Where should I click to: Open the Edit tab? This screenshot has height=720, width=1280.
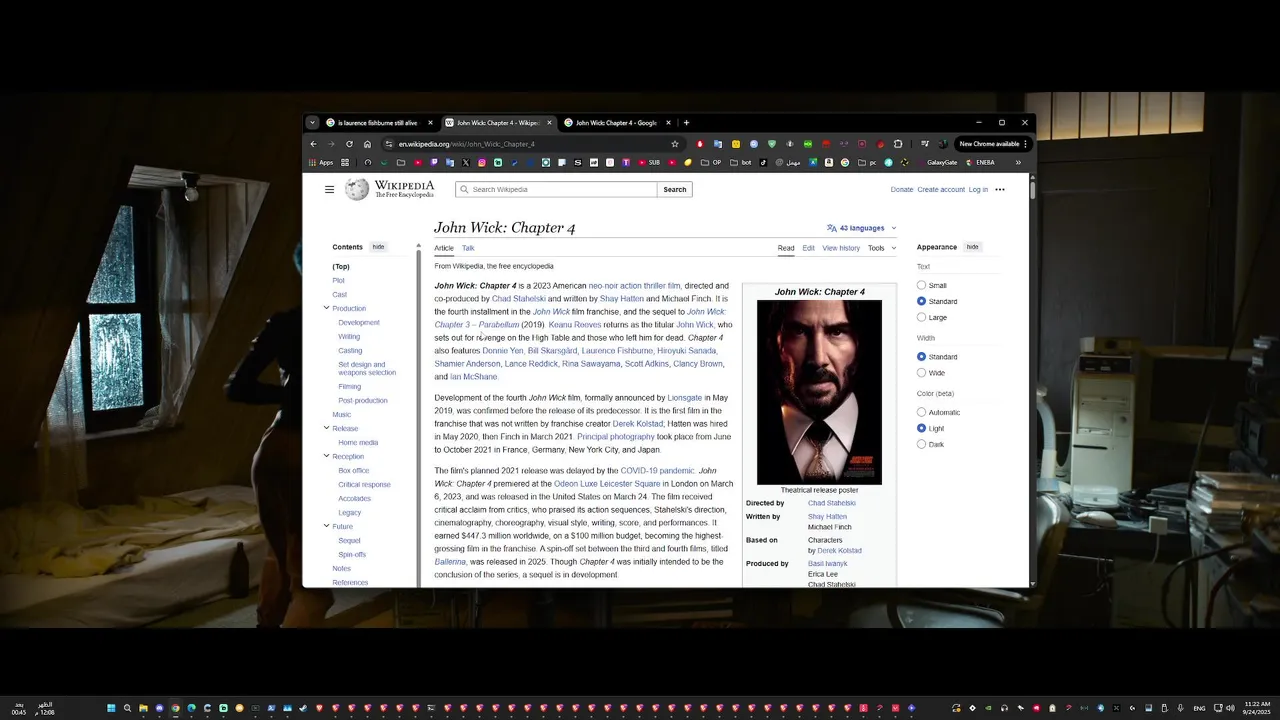pyautogui.click(x=808, y=248)
